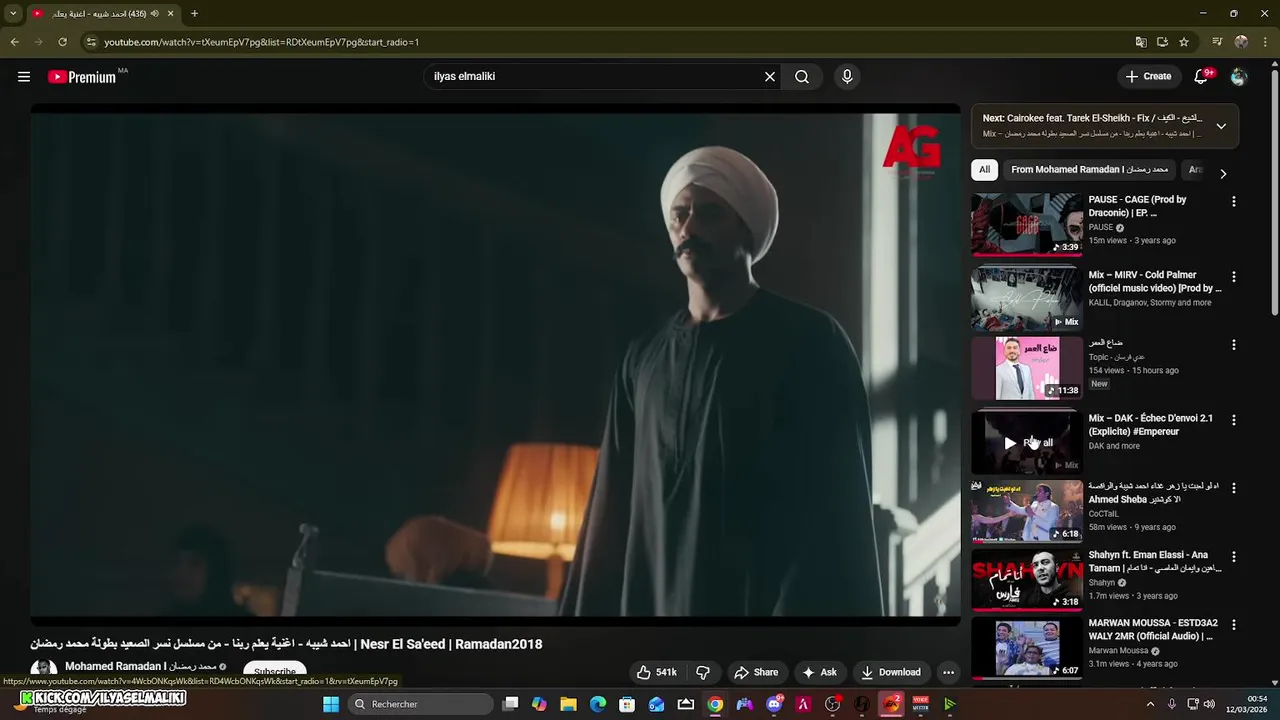The height and width of the screenshot is (720, 1280).
Task: Open more actions three-dot button under video
Action: (948, 672)
